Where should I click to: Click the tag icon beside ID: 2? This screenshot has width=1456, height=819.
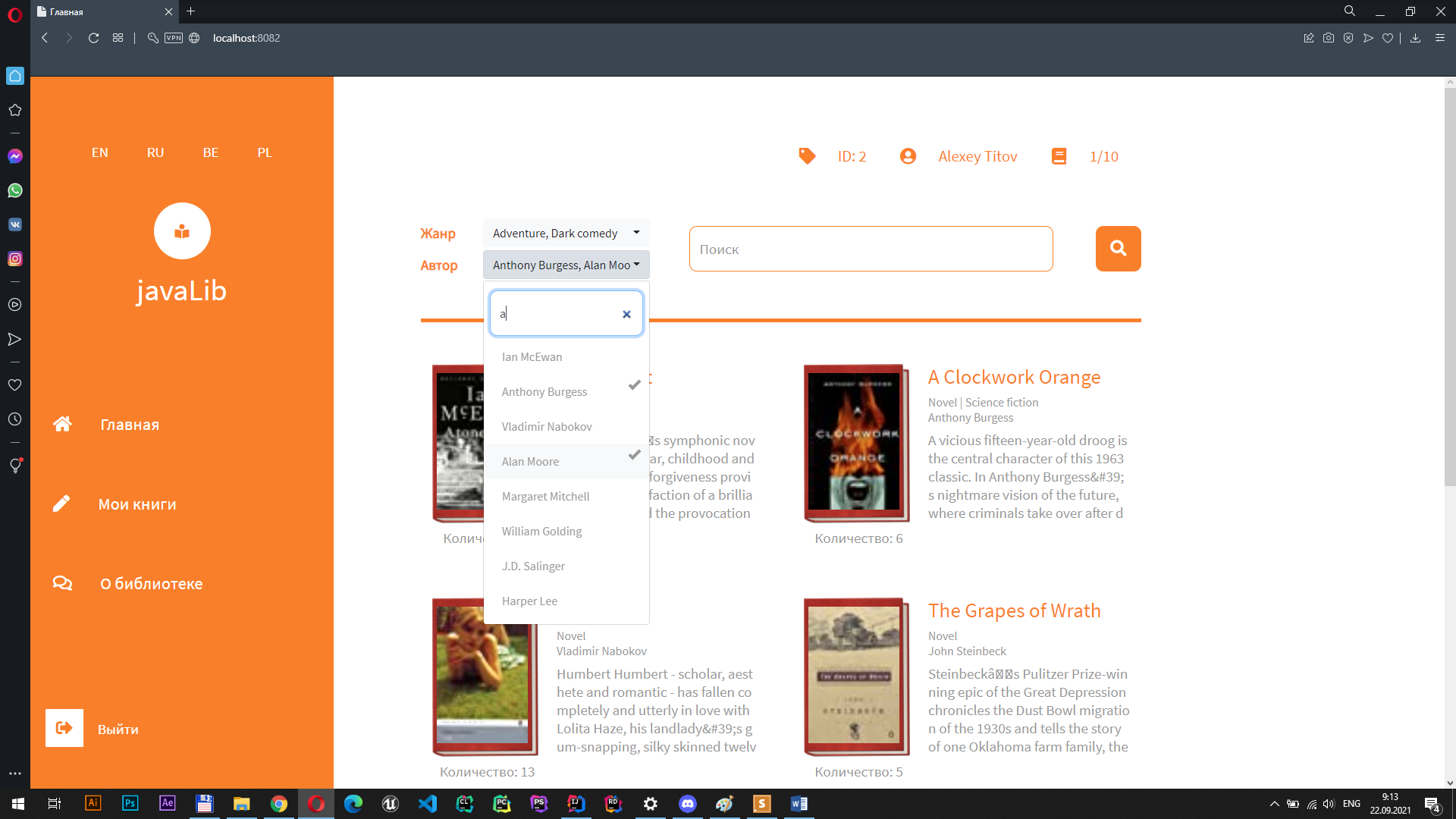click(x=808, y=156)
